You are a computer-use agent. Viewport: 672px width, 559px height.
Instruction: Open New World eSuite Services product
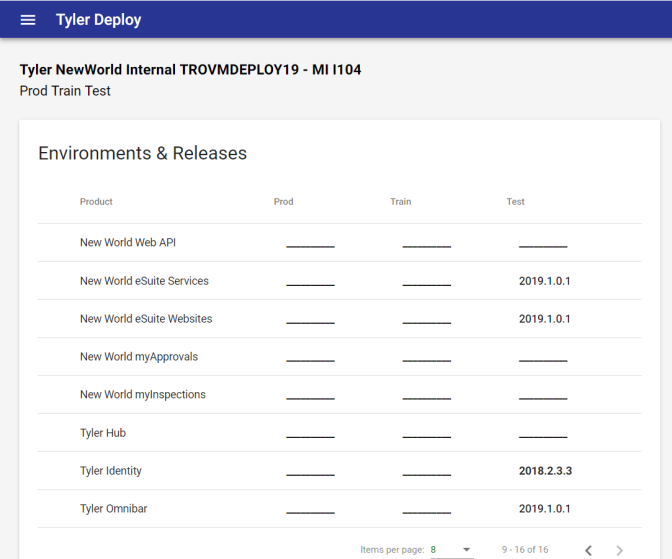pos(144,281)
